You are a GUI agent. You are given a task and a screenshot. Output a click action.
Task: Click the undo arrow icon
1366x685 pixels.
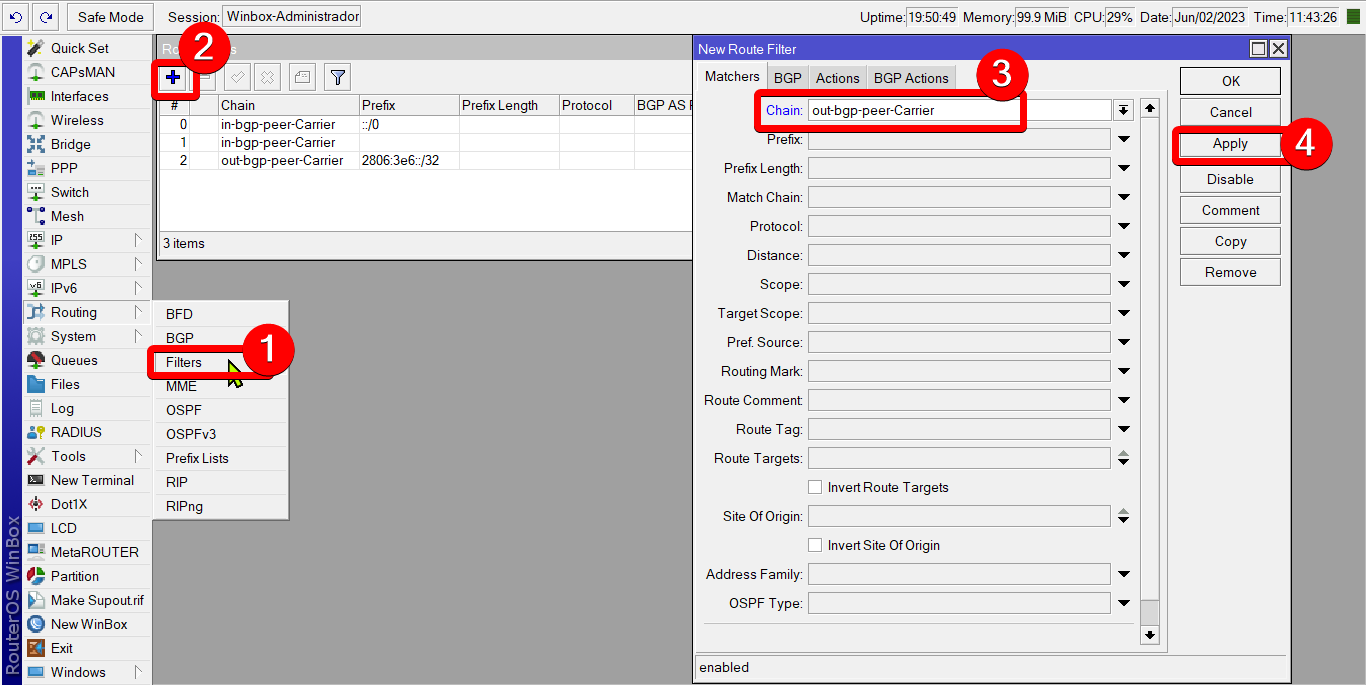click(15, 17)
